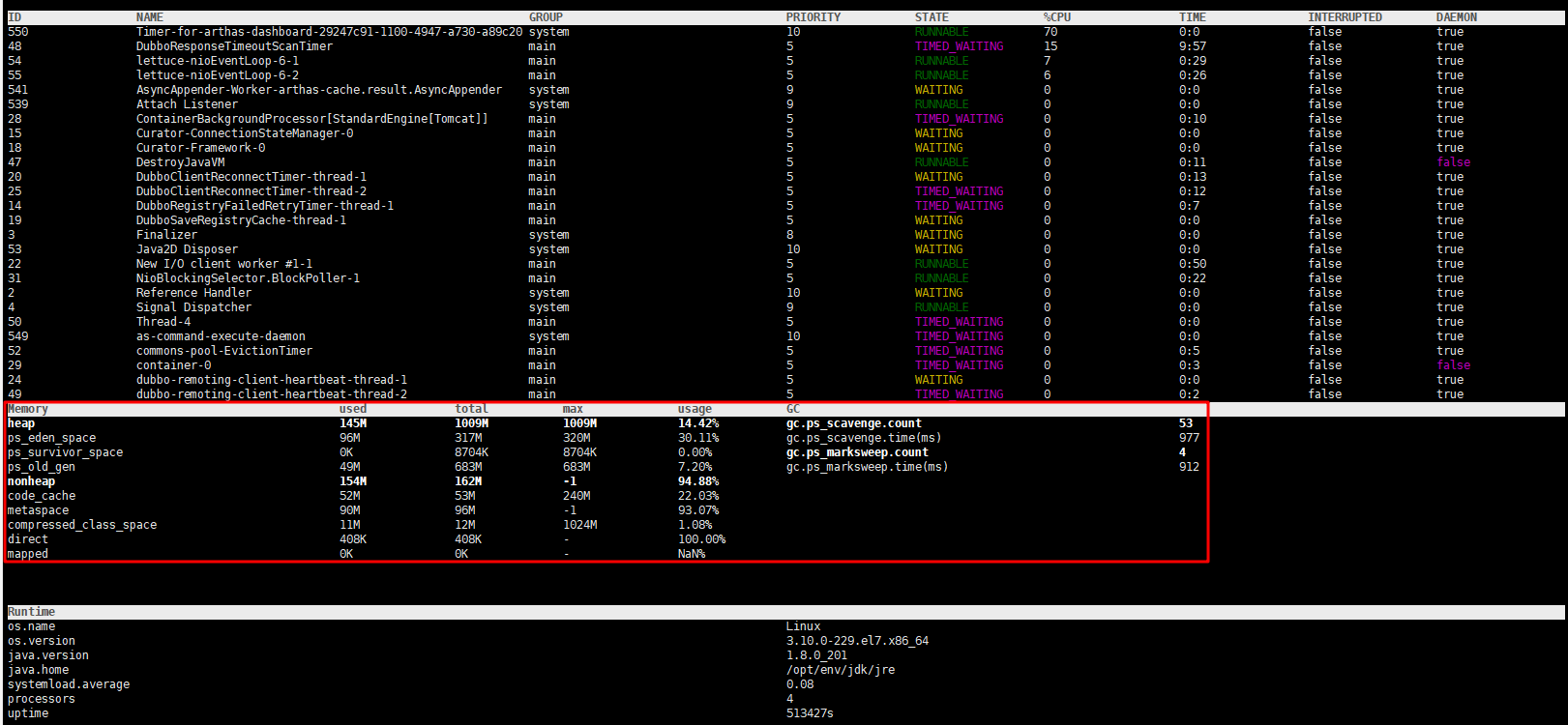Select the INTERRUPTED column header
The image size is (1568, 725).
tap(1345, 17)
